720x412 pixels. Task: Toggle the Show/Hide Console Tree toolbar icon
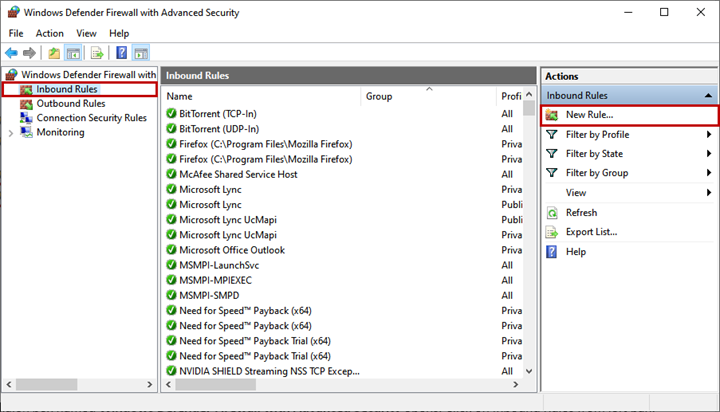point(73,53)
